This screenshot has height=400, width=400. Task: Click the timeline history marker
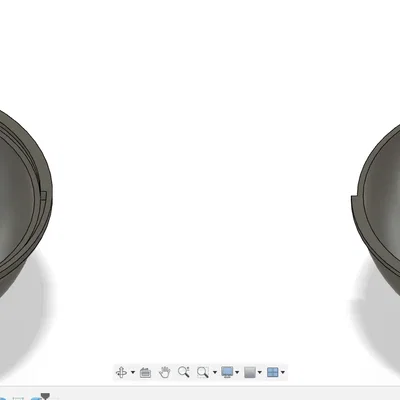point(45,396)
